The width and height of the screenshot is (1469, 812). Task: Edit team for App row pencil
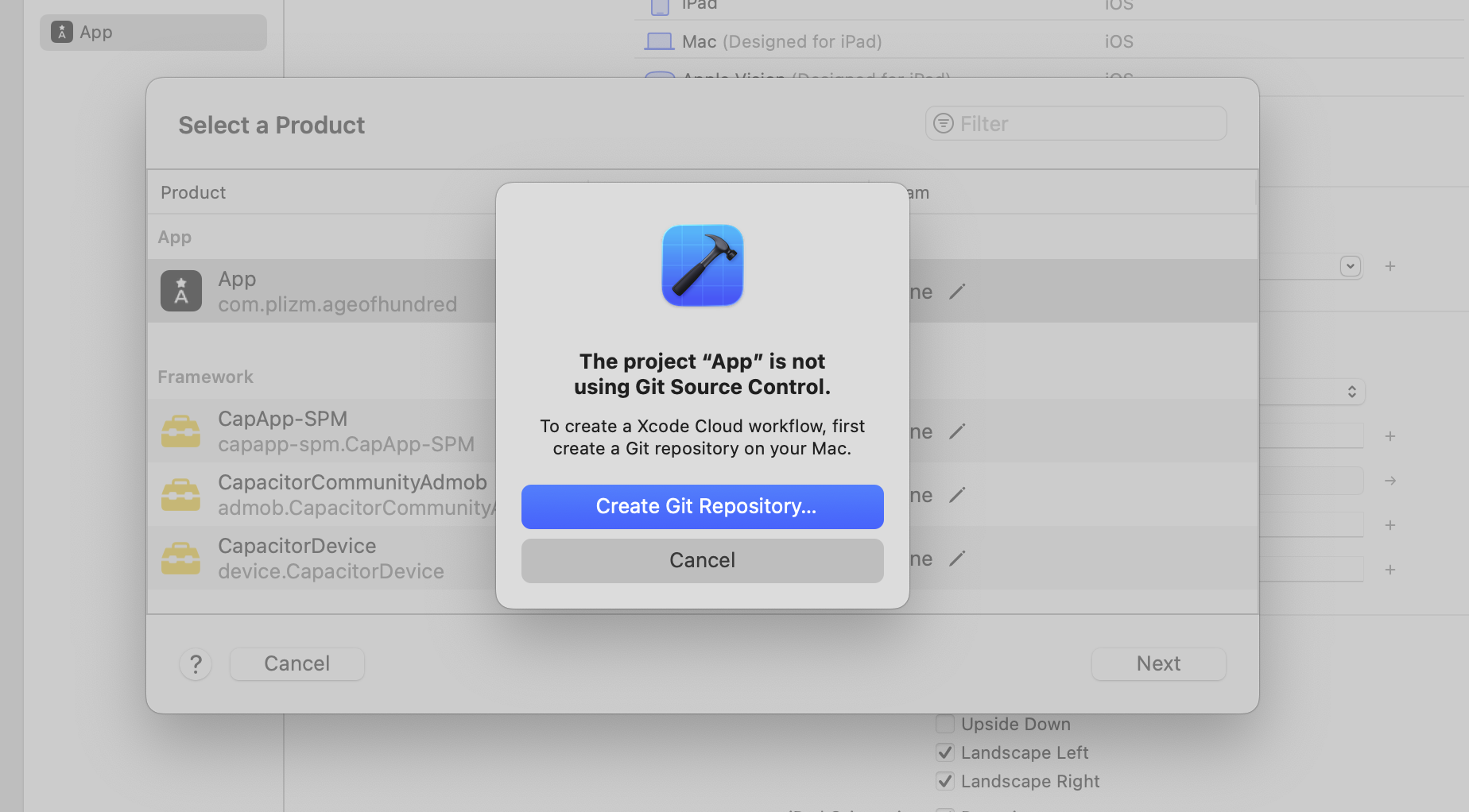pos(957,292)
